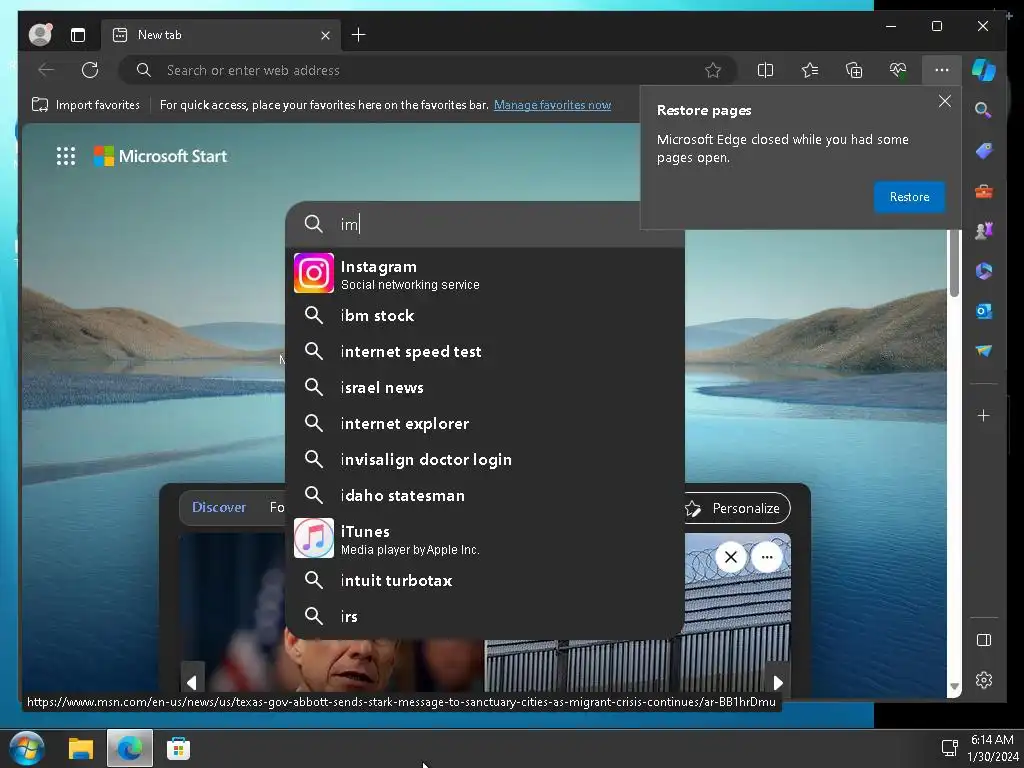Choose the iTunes suggestion

point(485,539)
